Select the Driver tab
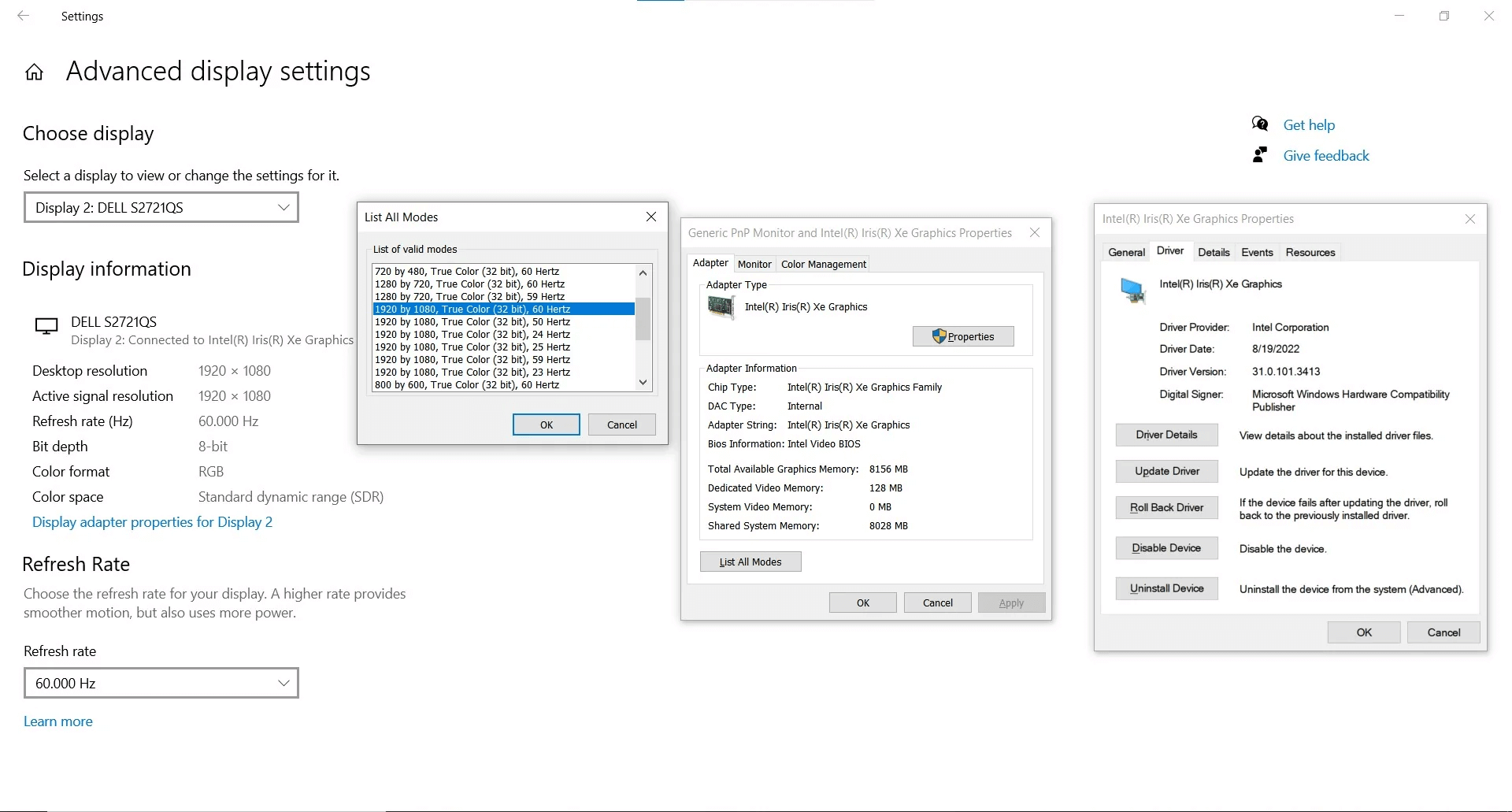The height and width of the screenshot is (812, 1512). [1170, 250]
